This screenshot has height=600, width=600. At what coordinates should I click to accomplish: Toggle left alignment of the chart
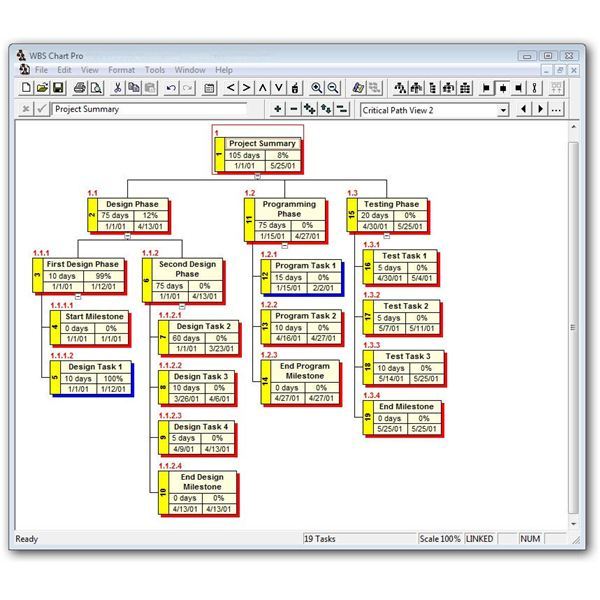(486, 88)
